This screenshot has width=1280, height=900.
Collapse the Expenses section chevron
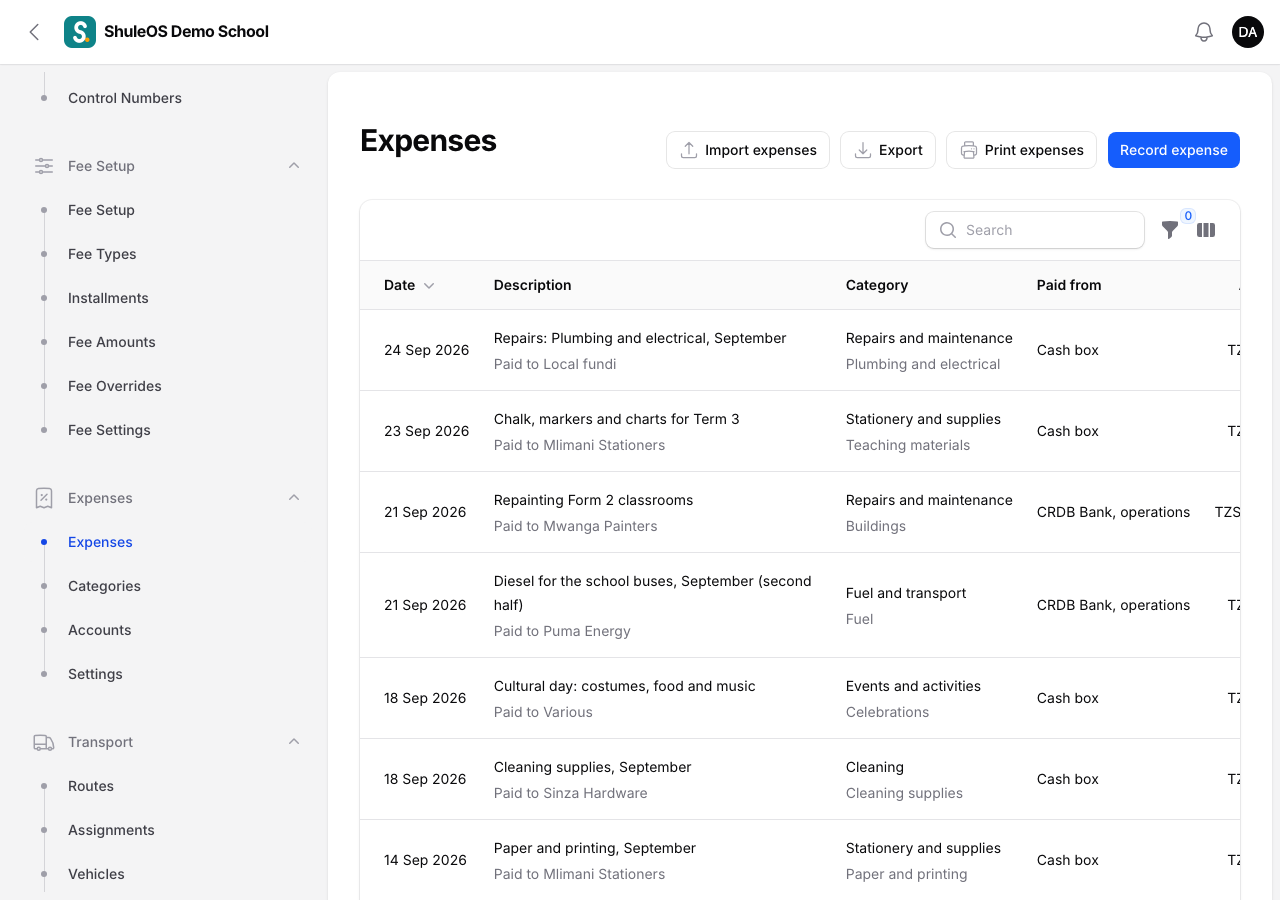(294, 498)
